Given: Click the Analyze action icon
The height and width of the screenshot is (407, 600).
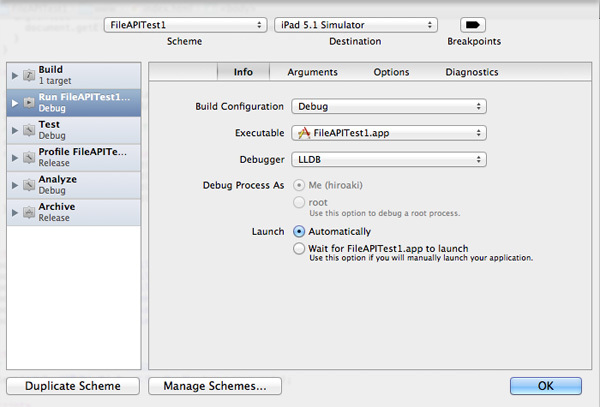Looking at the screenshot, I should pyautogui.click(x=29, y=185).
